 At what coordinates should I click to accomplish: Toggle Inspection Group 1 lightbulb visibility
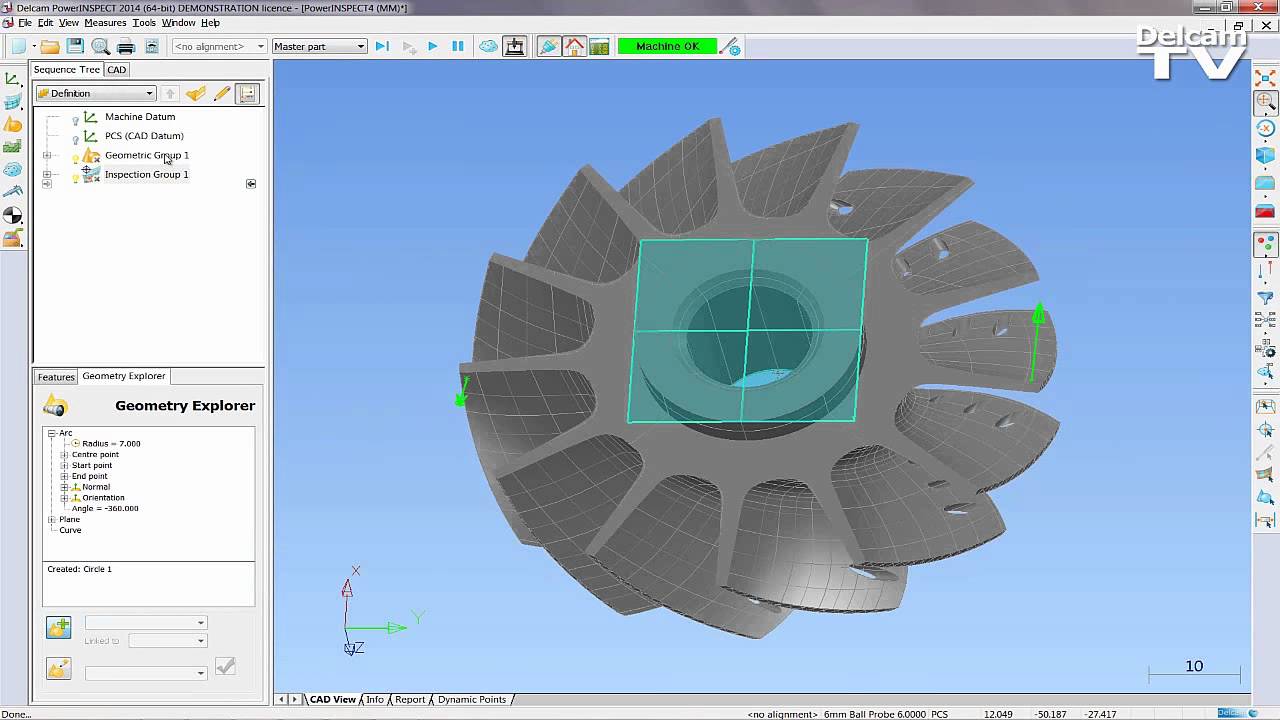coord(75,177)
